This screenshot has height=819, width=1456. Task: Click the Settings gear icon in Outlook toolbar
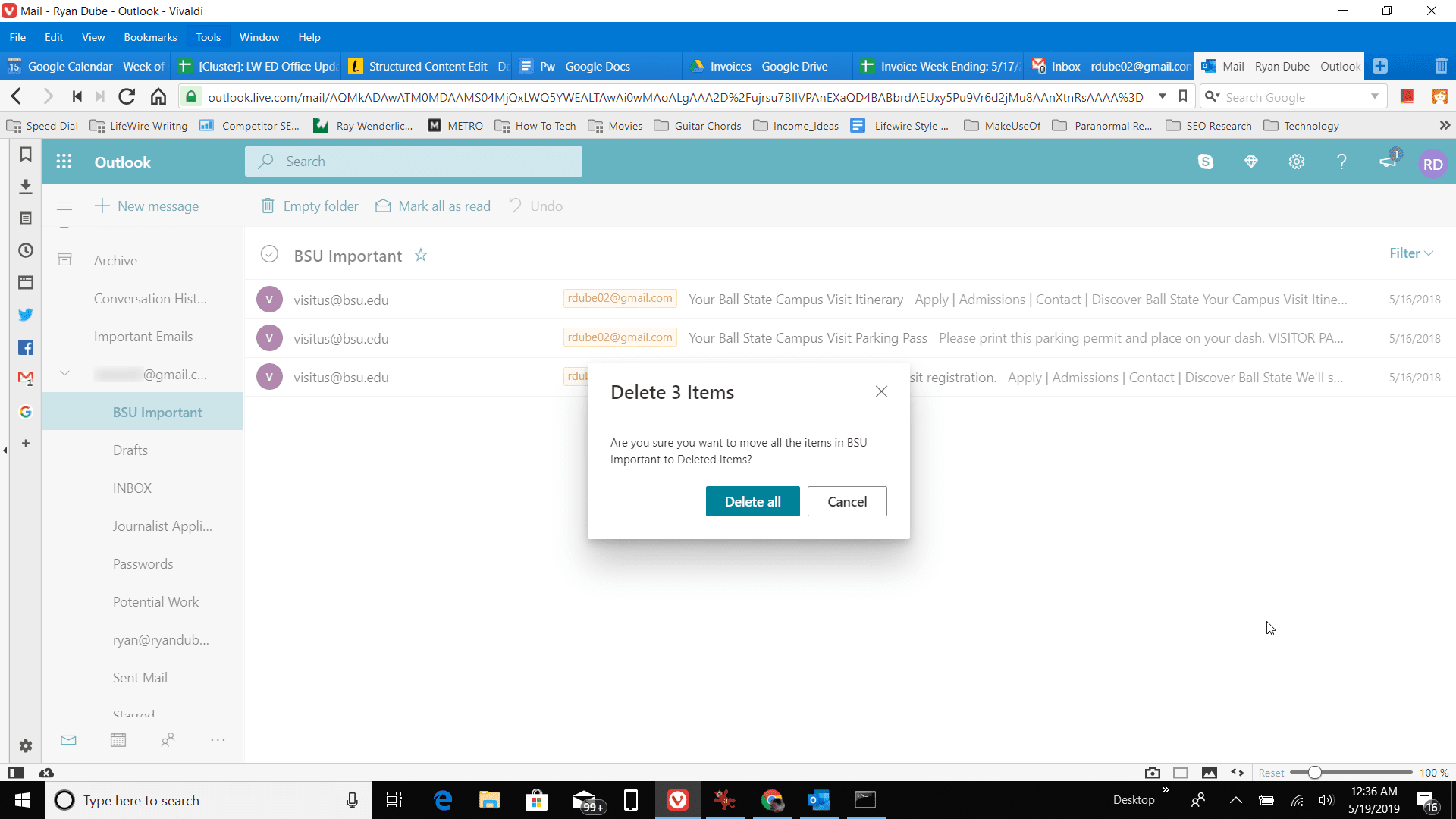tap(1297, 162)
